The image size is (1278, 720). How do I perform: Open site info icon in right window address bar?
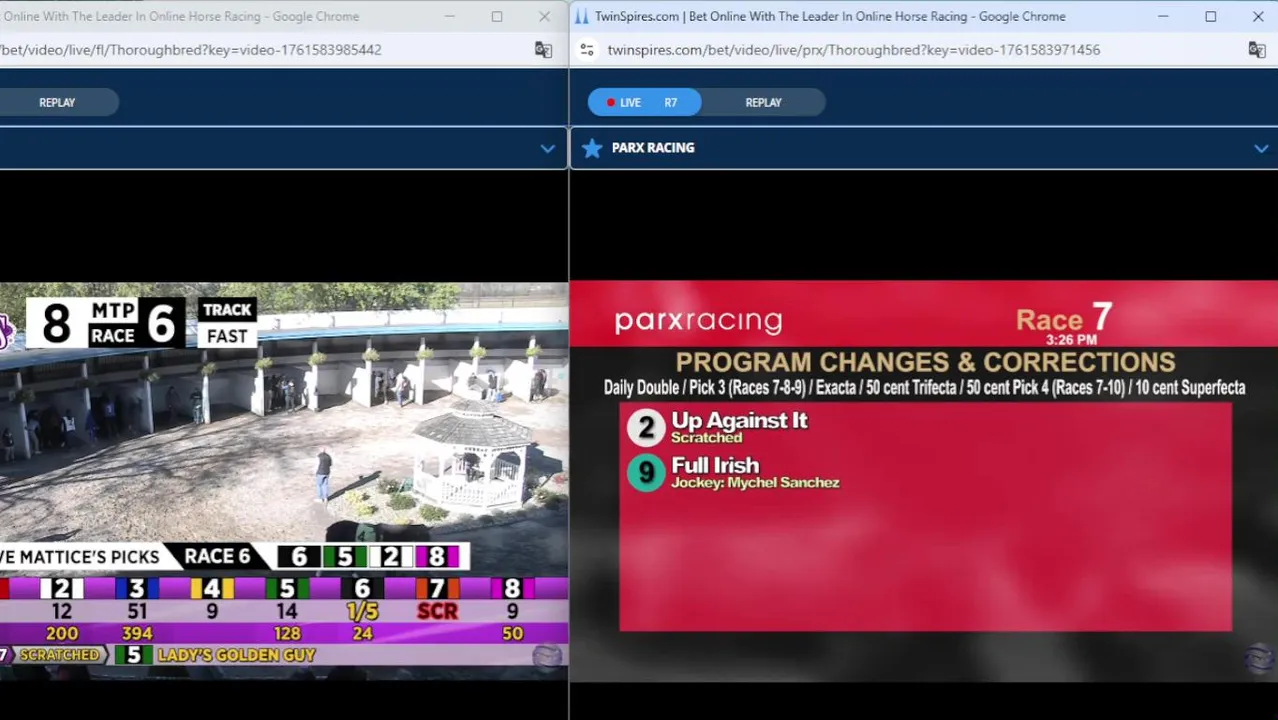click(x=587, y=50)
